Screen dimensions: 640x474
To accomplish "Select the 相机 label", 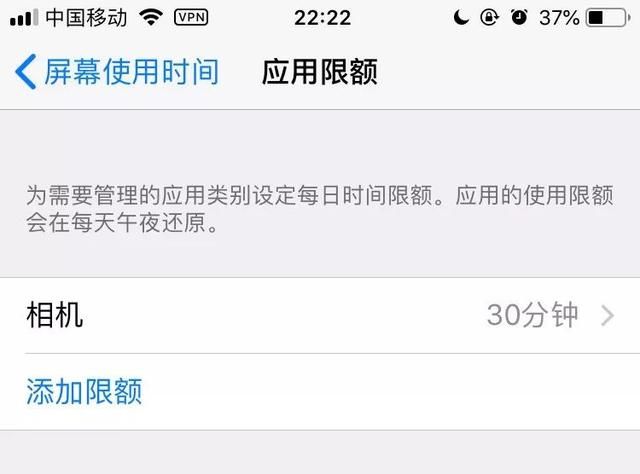I will point(55,315).
